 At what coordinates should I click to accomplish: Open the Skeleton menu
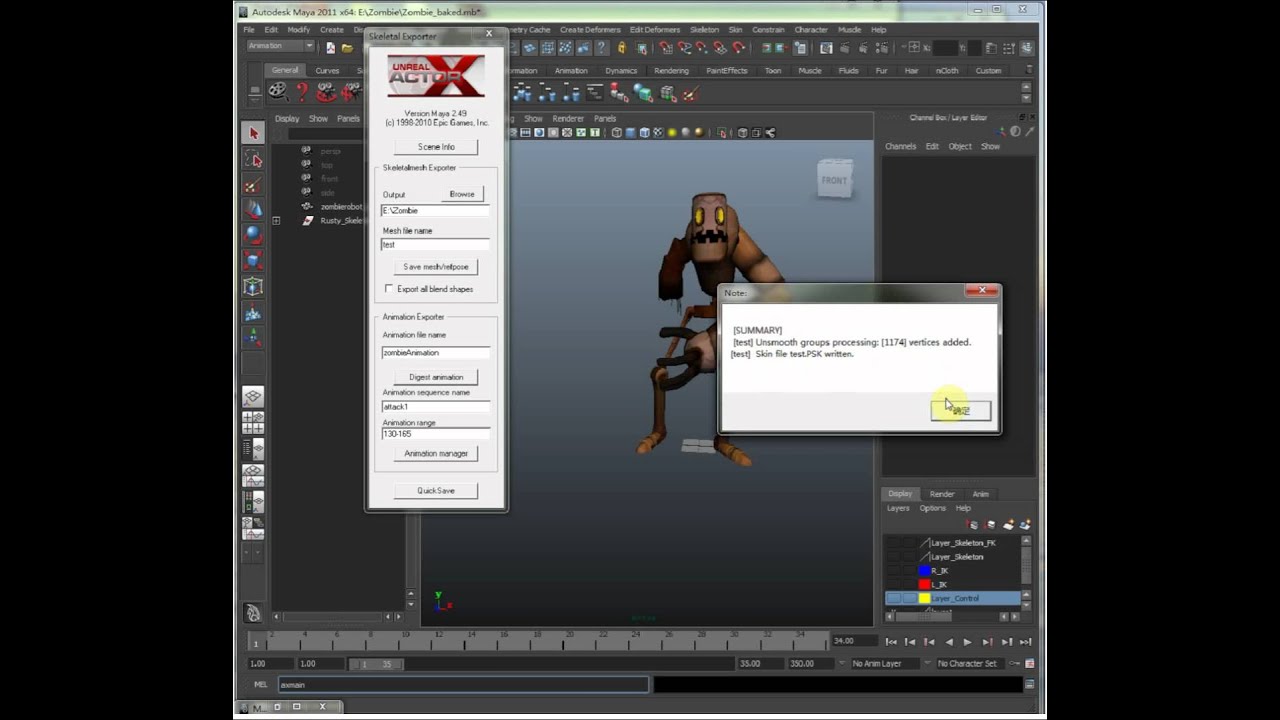704,30
